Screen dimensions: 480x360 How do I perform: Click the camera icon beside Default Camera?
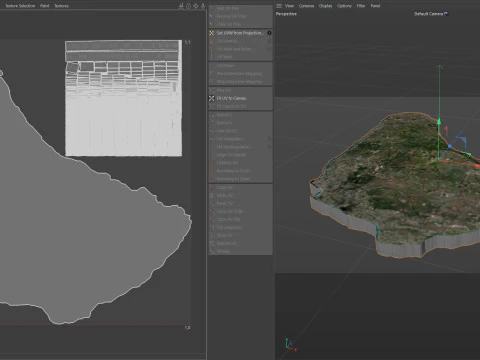coord(446,14)
